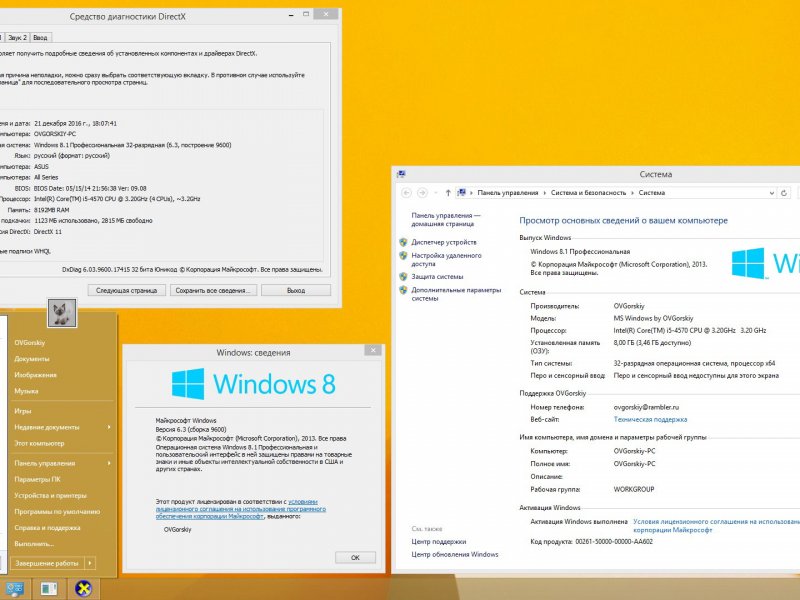Click Следующая страница in DirectX diagnostics
This screenshot has width=800, height=600.
point(127,290)
